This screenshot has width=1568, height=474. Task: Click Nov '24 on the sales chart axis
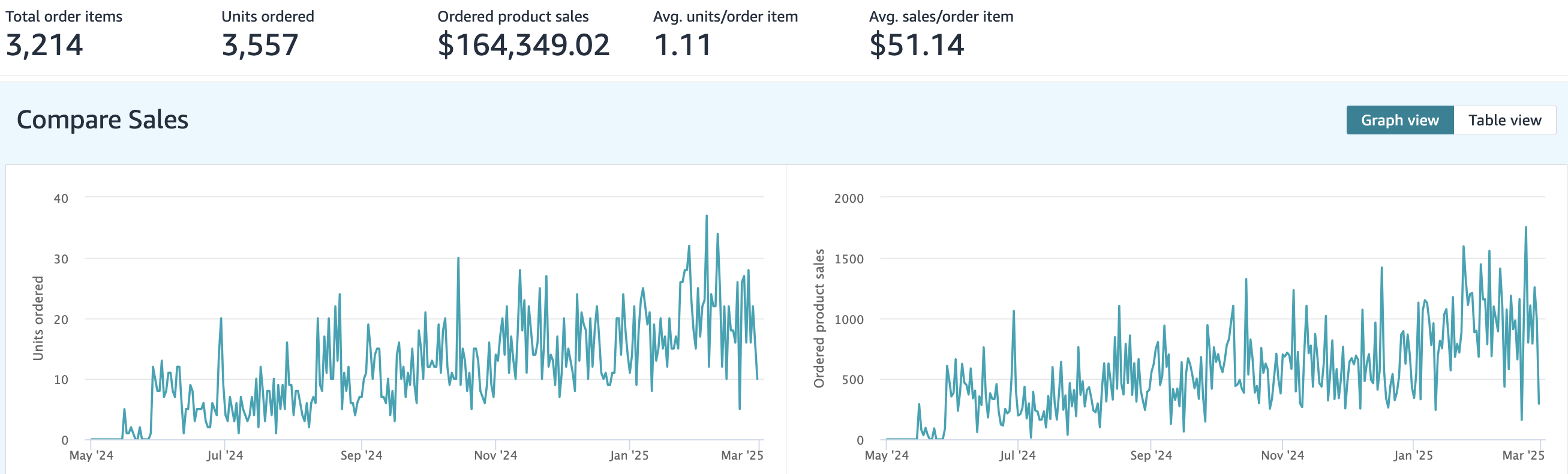(x=1282, y=455)
